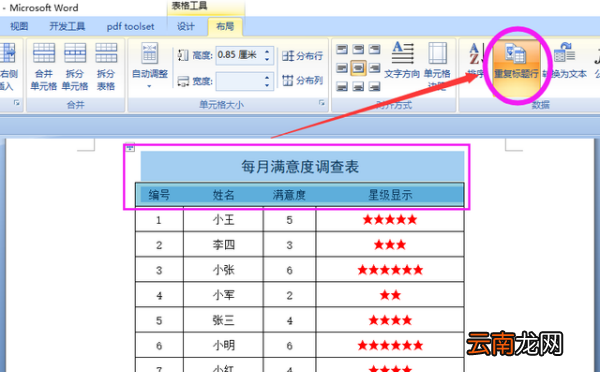
Task: Click Distribute Columns (分布列)
Action: 302,80
